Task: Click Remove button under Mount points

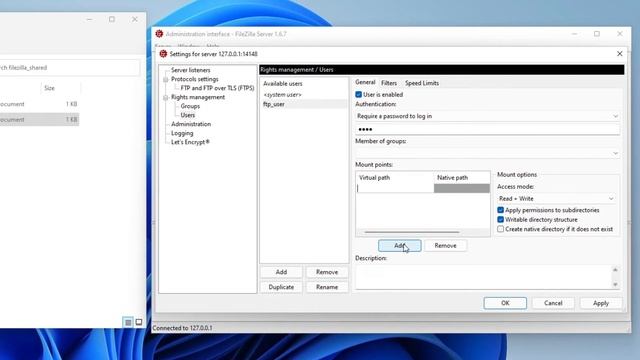Action: point(445,246)
